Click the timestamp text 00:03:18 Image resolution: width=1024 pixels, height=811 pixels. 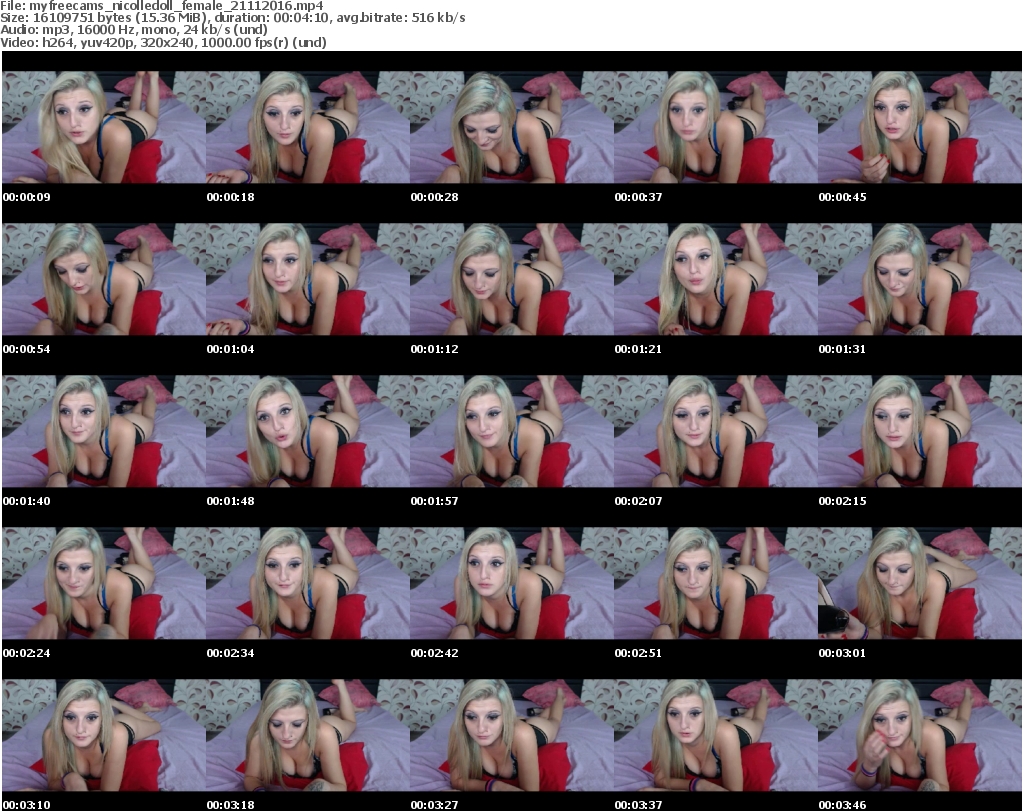(231, 805)
